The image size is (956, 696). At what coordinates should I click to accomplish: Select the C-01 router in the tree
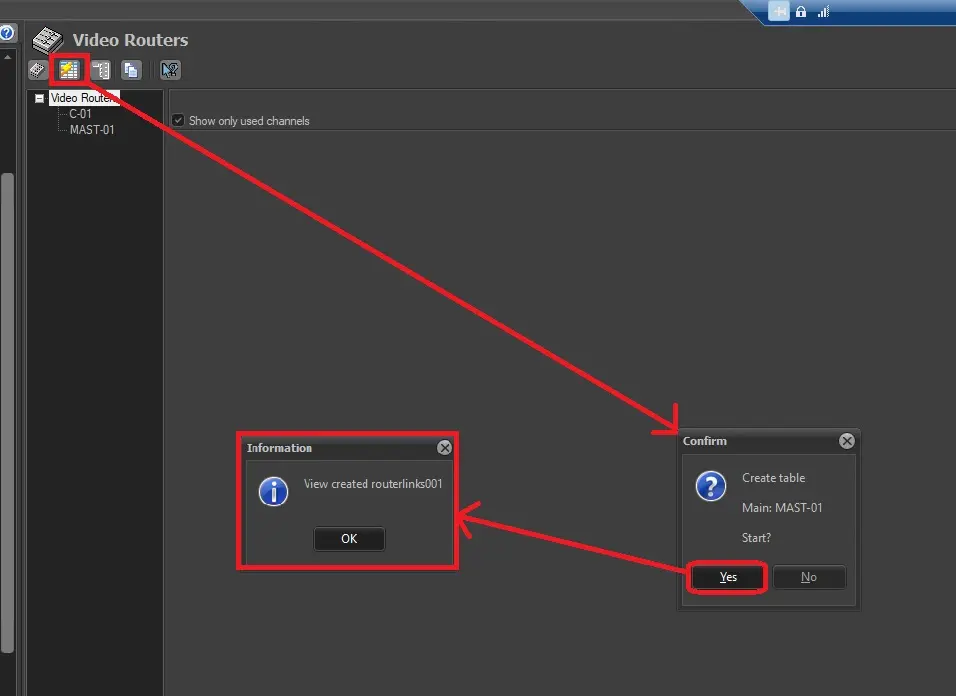tap(80, 114)
